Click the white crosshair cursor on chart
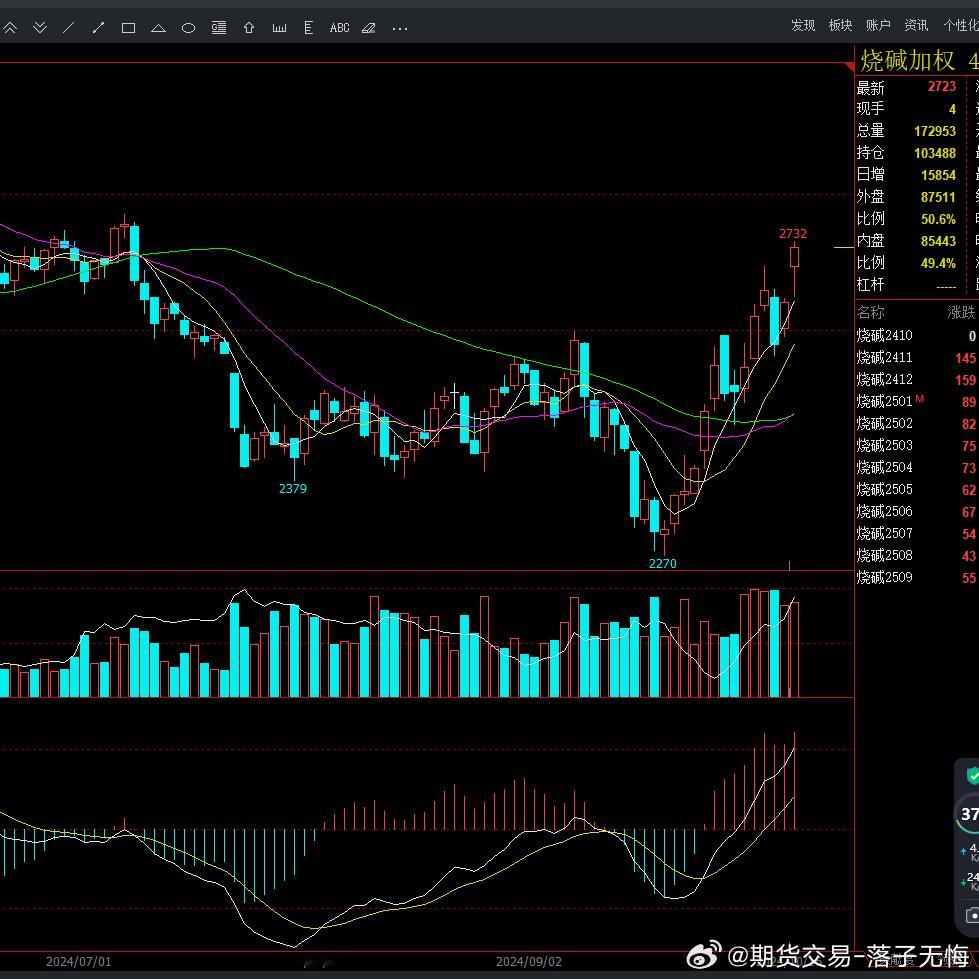This screenshot has height=979, width=979. click(455, 392)
